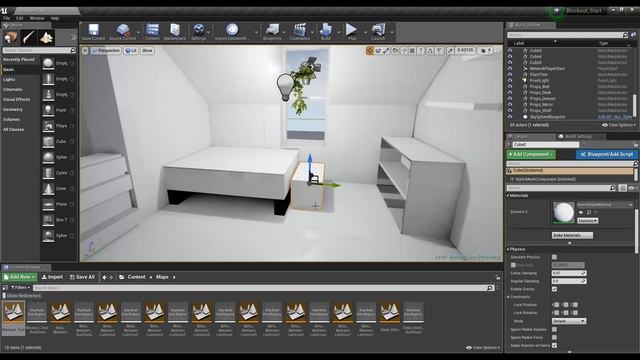Viewport: 640px width, 360px height.
Task: Click the Linear Damping value field
Action: [569, 273]
